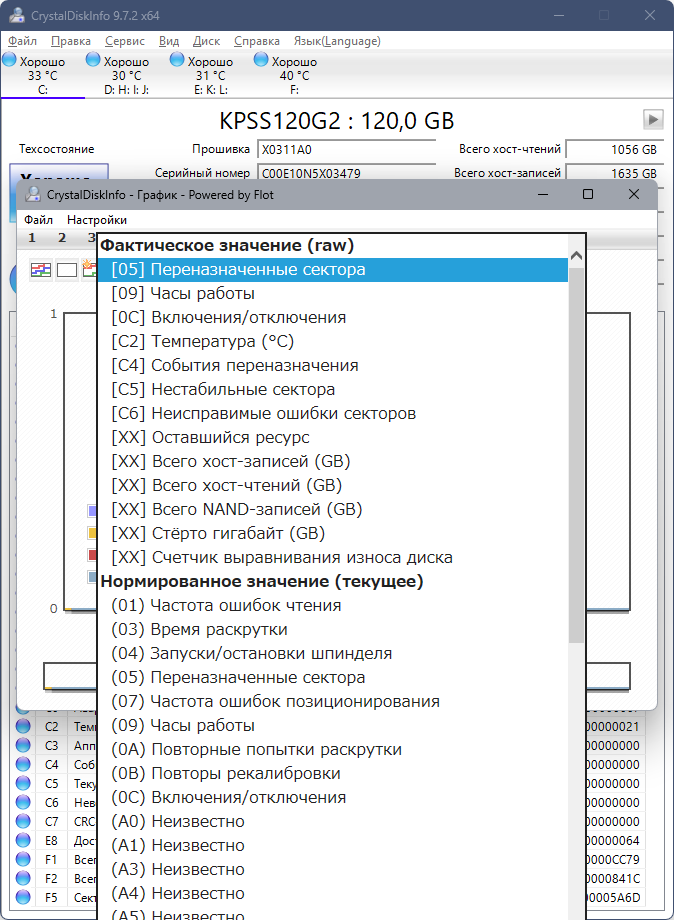This screenshot has height=920, width=674.
Task: Select [XX] Оставшийся ресурс option
Action: [333, 438]
